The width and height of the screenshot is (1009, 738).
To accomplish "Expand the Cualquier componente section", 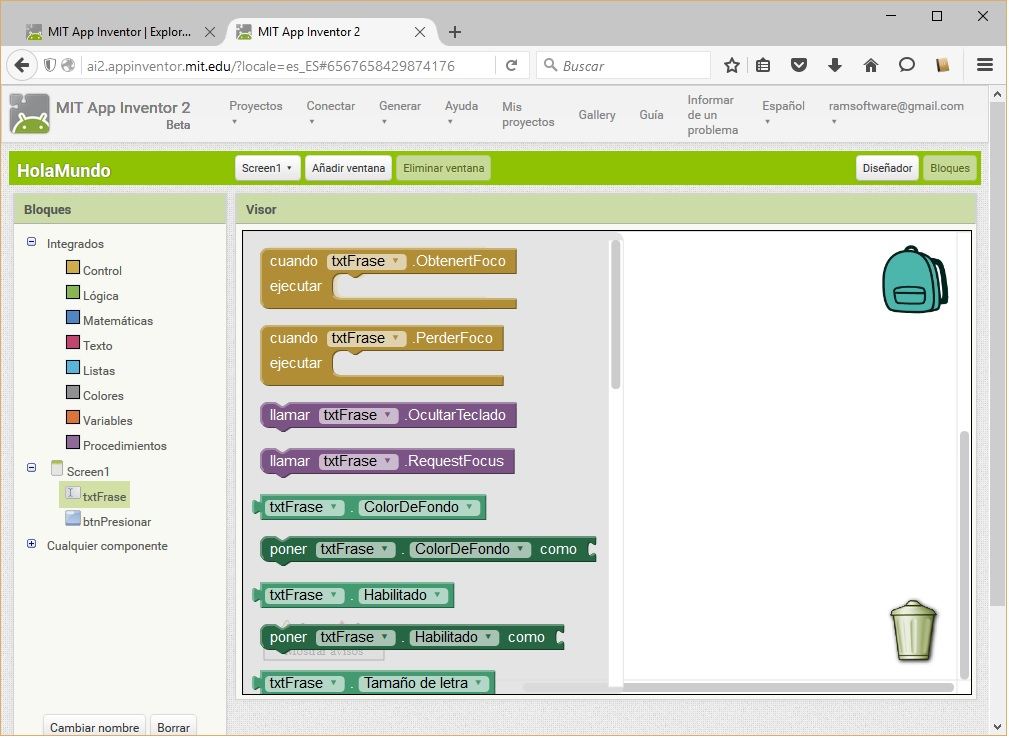I will (31, 544).
